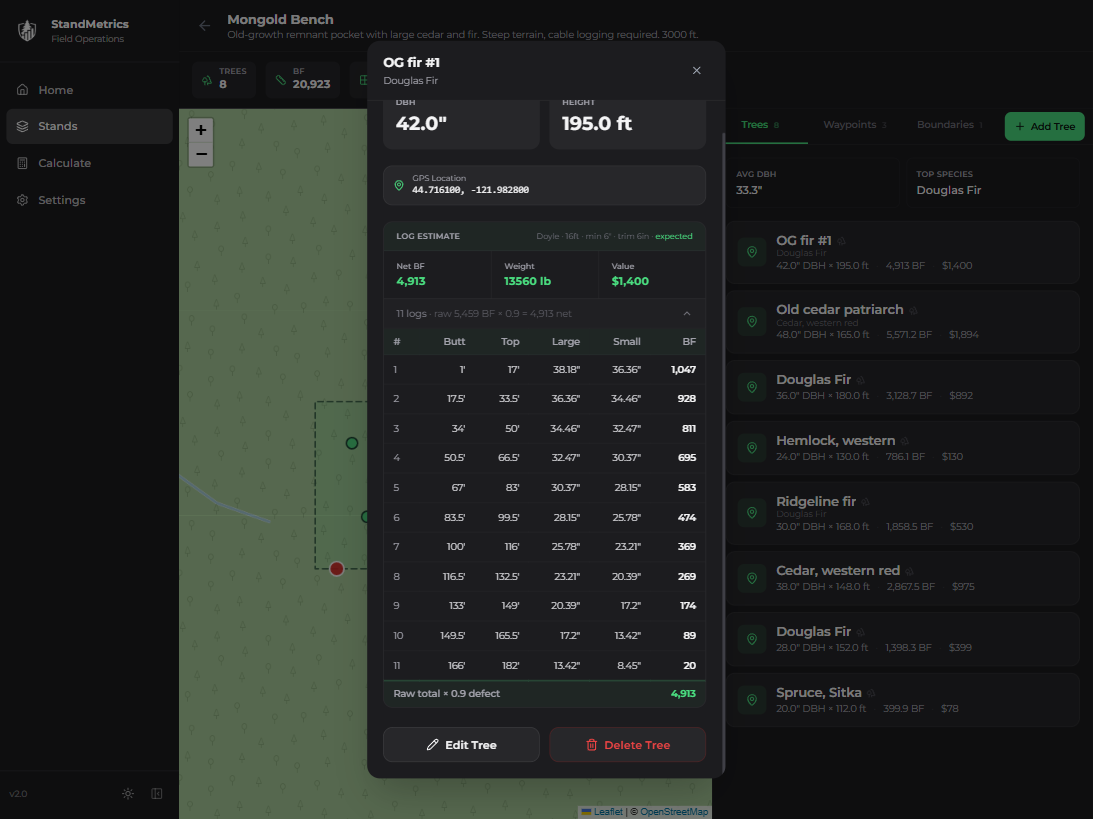Open Settings in the sidebar
The image size is (1093, 819).
pyautogui.click(x=61, y=200)
